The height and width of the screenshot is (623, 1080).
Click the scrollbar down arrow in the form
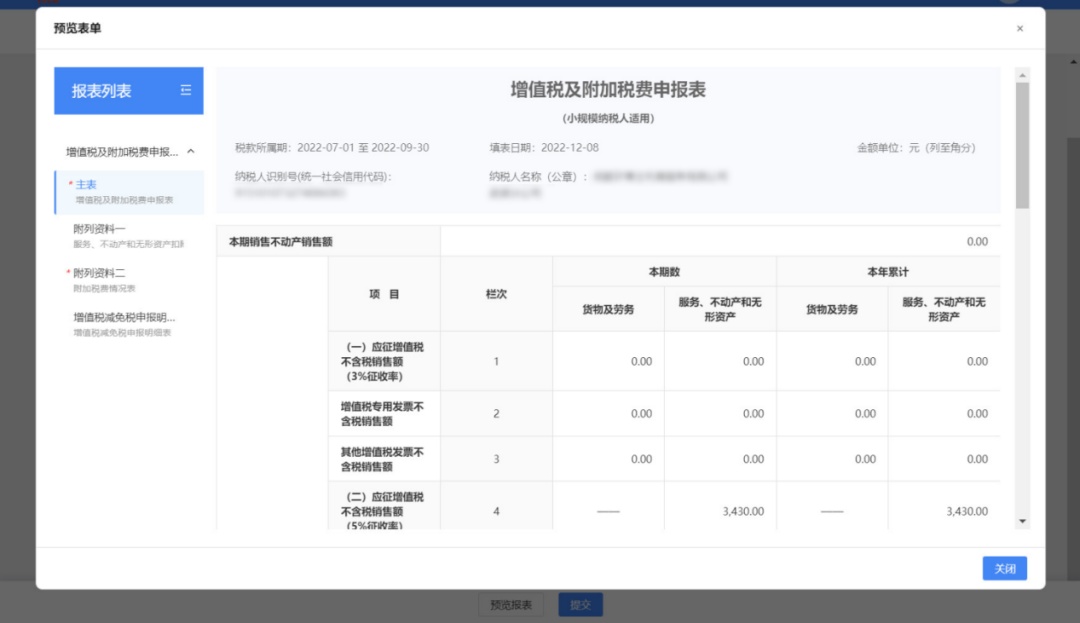(x=1022, y=521)
